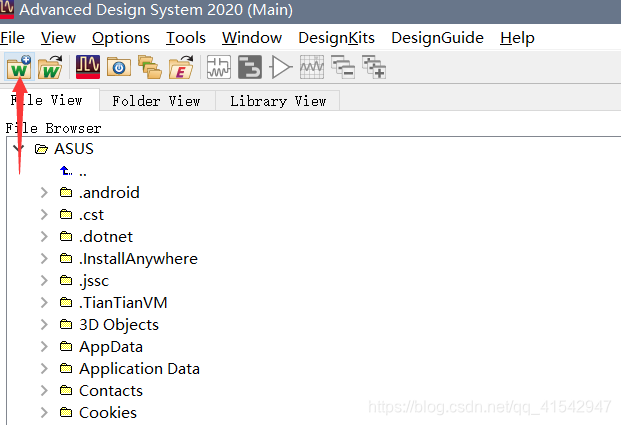Click the Application Data folder icon

66,368
